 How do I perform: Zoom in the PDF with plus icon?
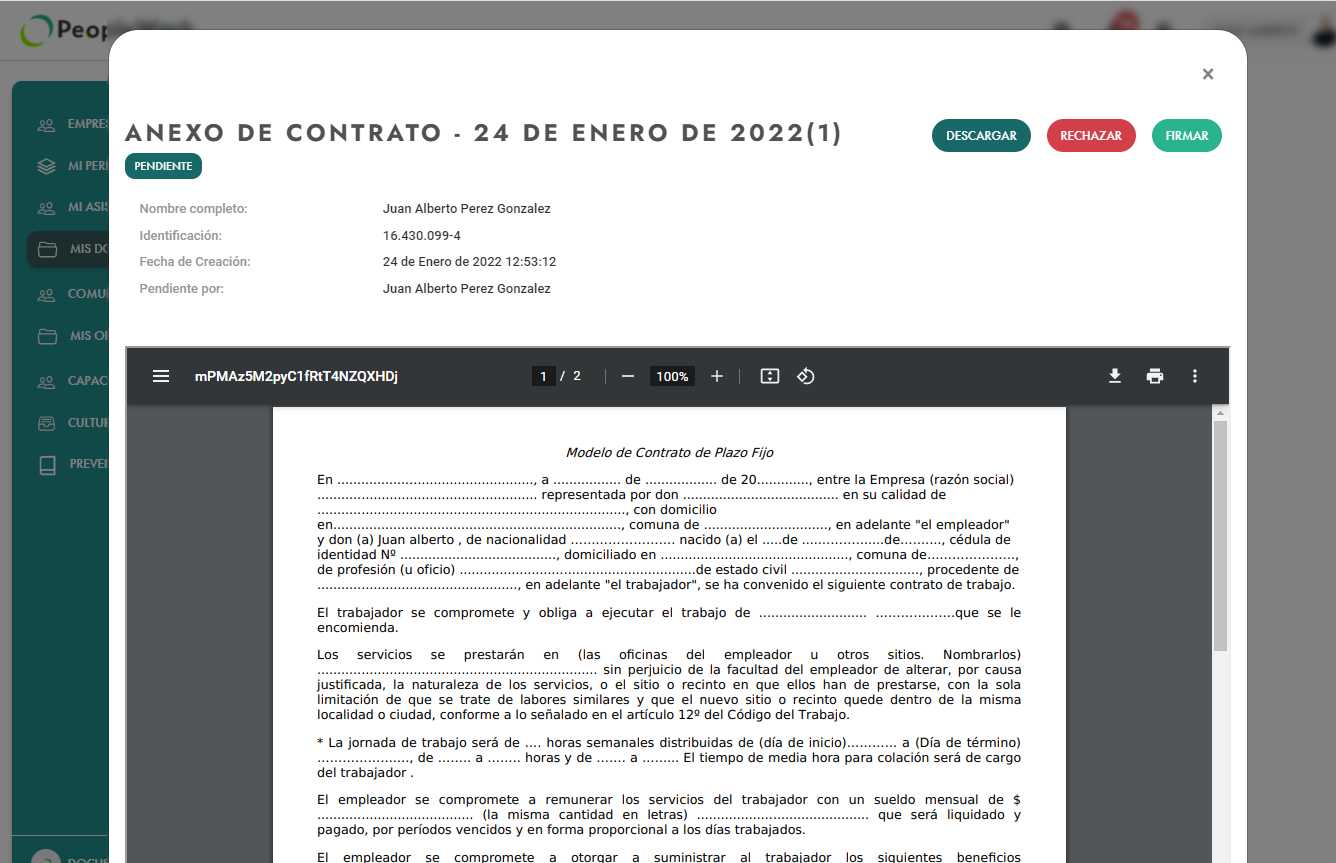click(717, 376)
